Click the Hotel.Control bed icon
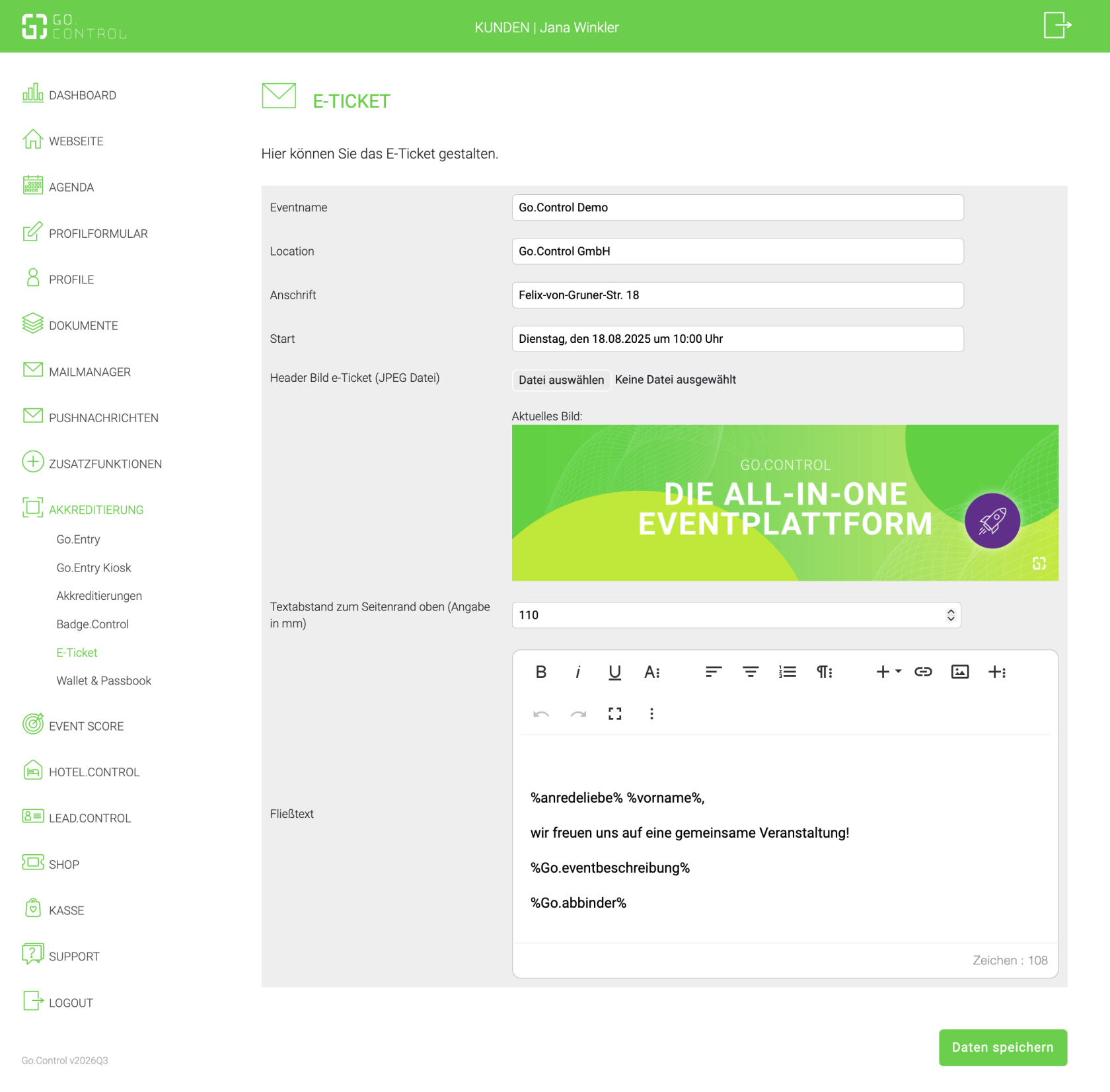The height and width of the screenshot is (1092, 1110). point(32,770)
